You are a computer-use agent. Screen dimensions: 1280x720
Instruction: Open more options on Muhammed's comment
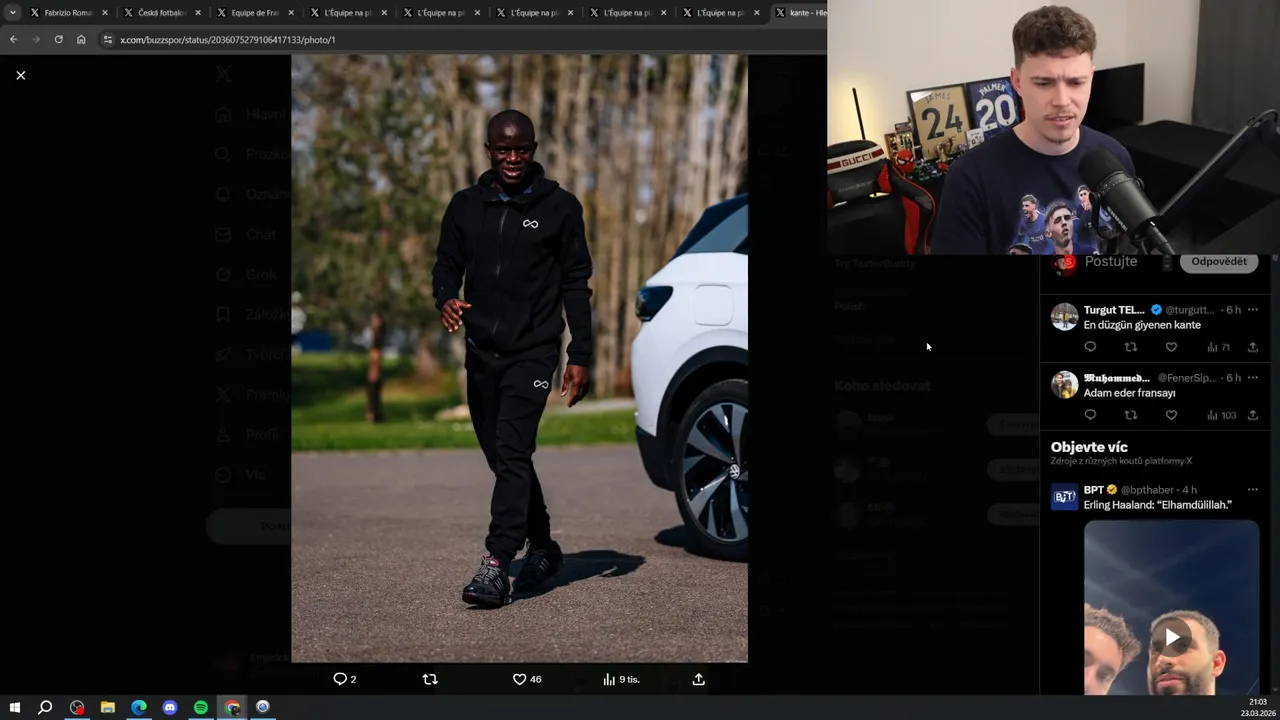pyautogui.click(x=1252, y=378)
